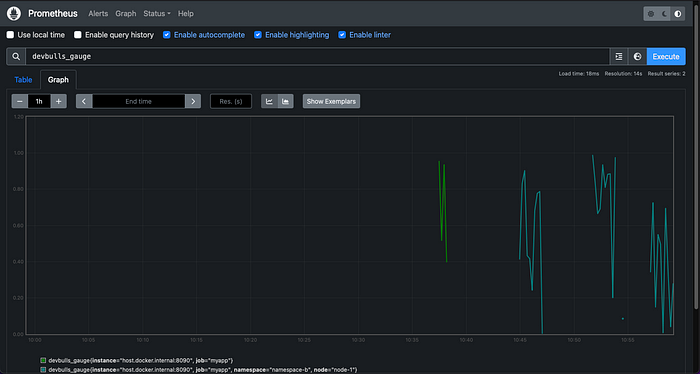Focus the devbulls_gauge expression input

317,57
